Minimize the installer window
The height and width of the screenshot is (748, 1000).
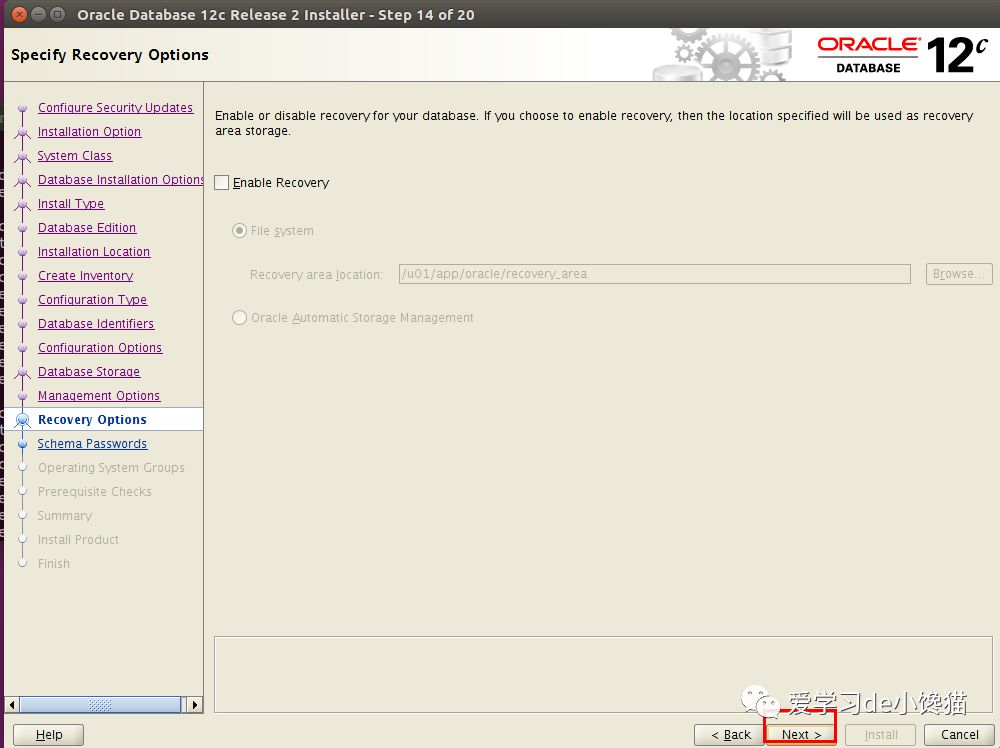point(38,14)
